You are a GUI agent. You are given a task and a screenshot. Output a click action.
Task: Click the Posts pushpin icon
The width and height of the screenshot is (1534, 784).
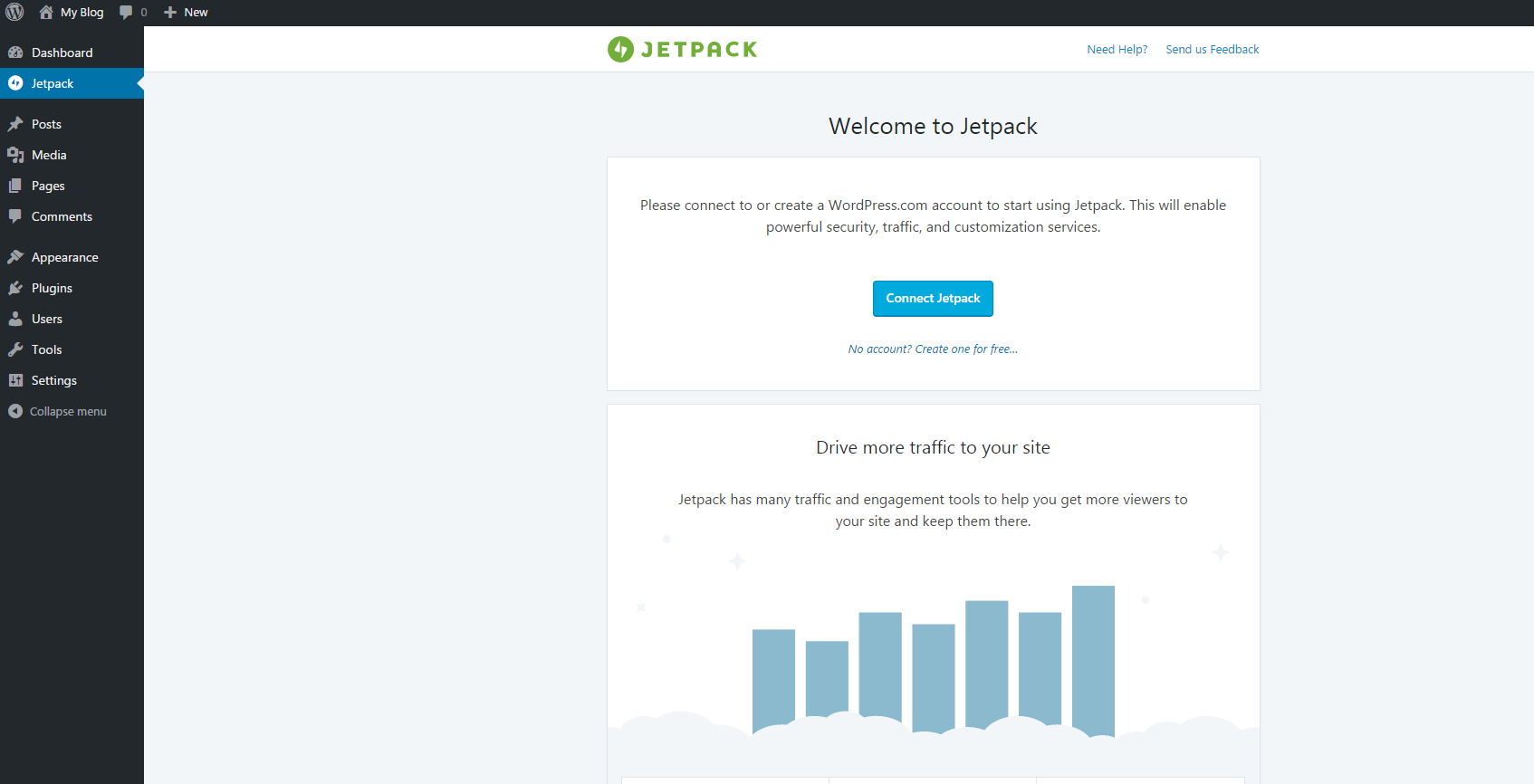click(15, 124)
